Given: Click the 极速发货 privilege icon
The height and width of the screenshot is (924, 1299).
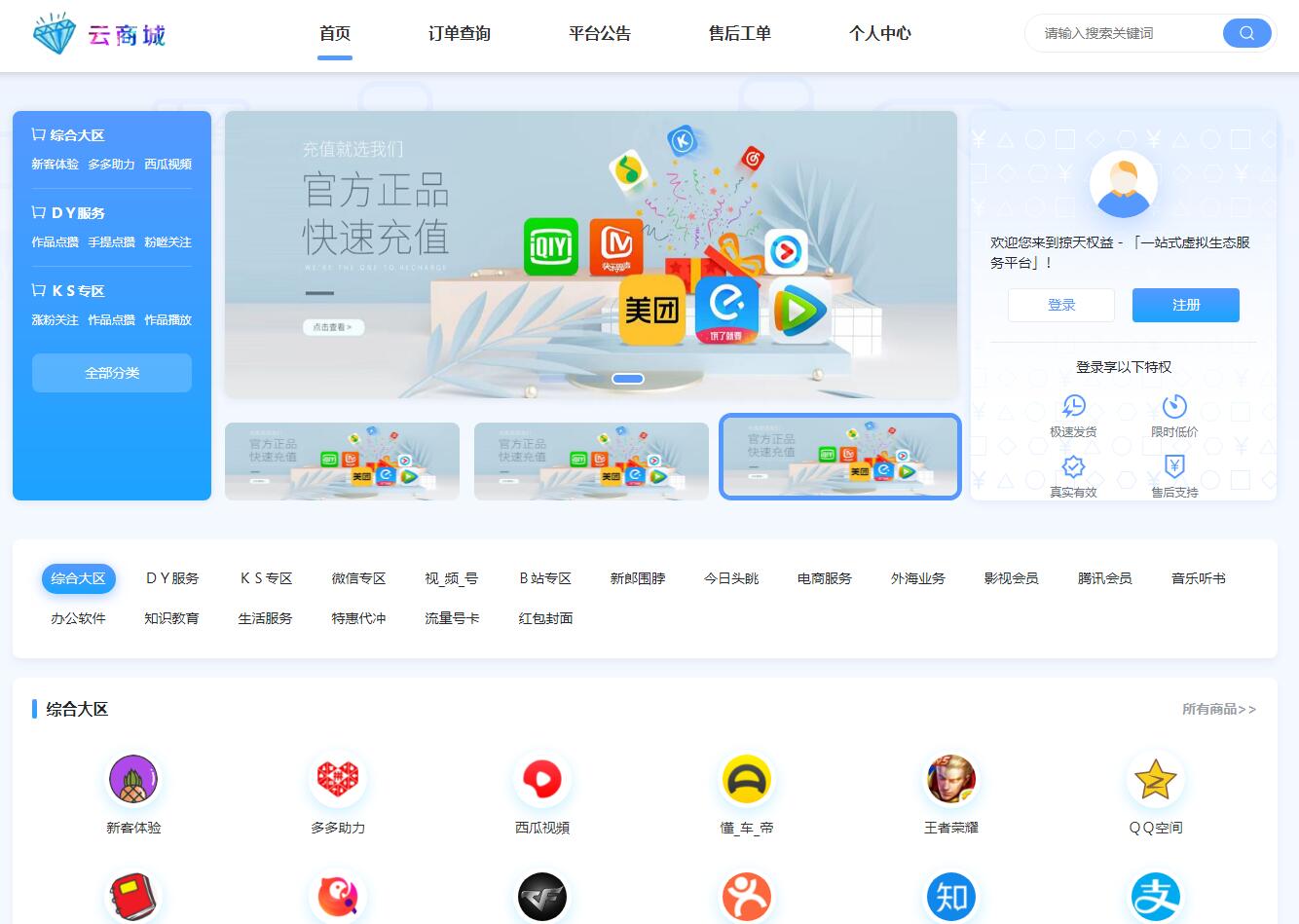Looking at the screenshot, I should pos(1073,406).
